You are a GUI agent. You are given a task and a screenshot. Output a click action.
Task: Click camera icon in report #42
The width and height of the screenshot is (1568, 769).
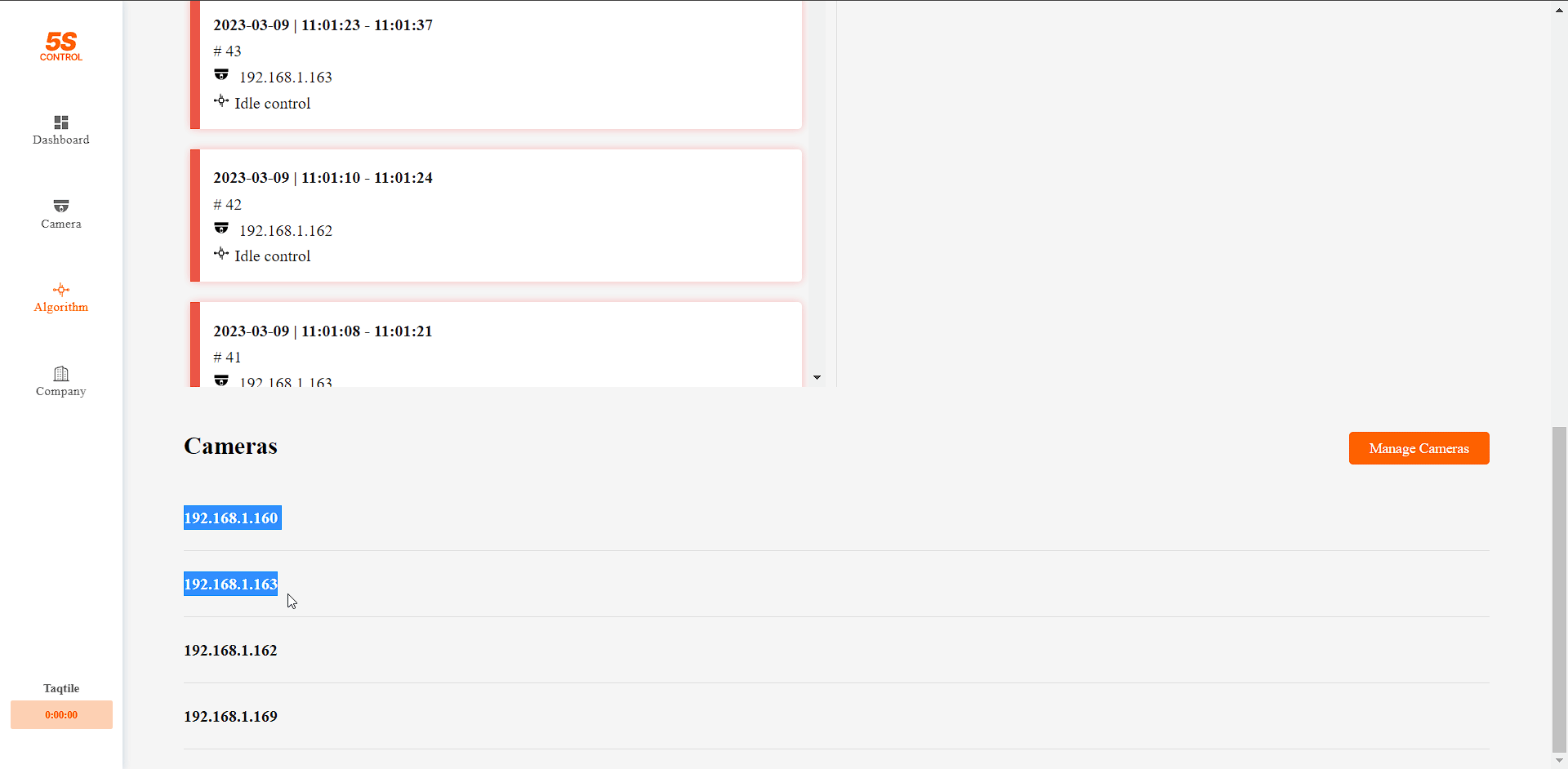tap(221, 229)
